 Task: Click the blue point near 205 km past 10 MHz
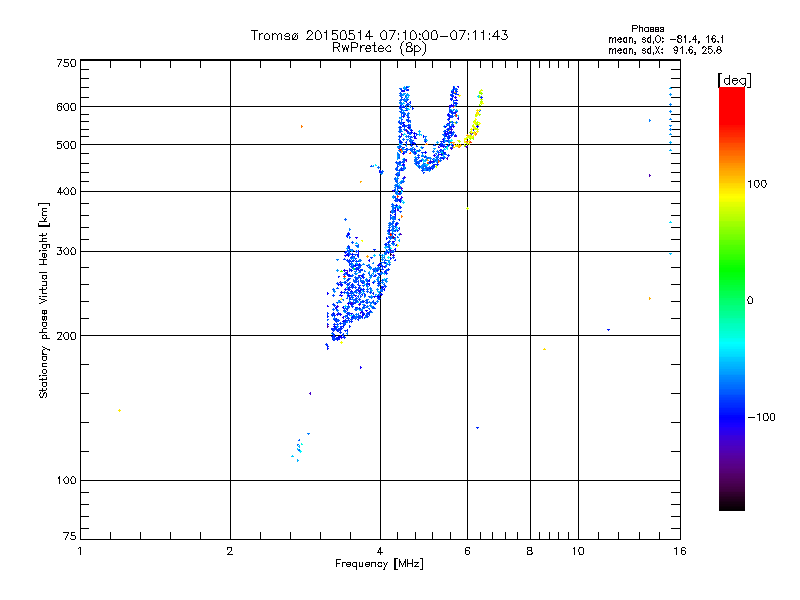[x=608, y=330]
